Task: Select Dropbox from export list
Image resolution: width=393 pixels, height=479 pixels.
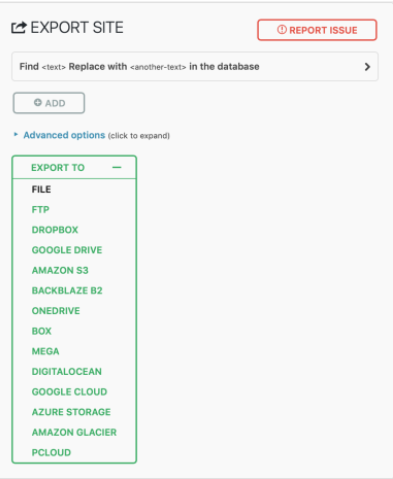Action: 55,230
